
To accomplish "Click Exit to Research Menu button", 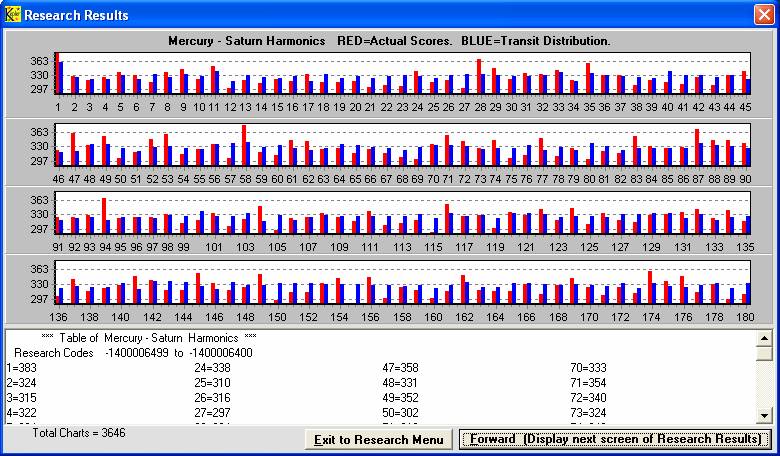I will (x=378, y=440).
